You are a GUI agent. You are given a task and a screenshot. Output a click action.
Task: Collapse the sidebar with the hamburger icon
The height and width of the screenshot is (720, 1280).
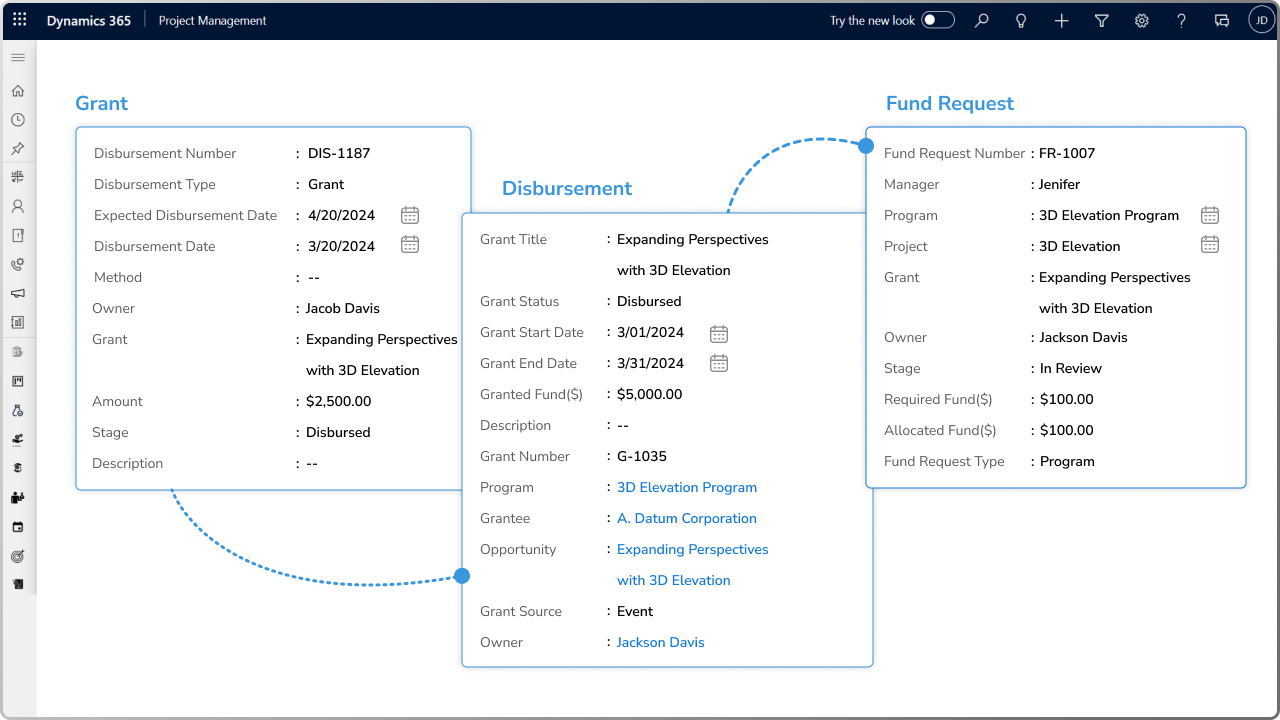click(x=18, y=57)
